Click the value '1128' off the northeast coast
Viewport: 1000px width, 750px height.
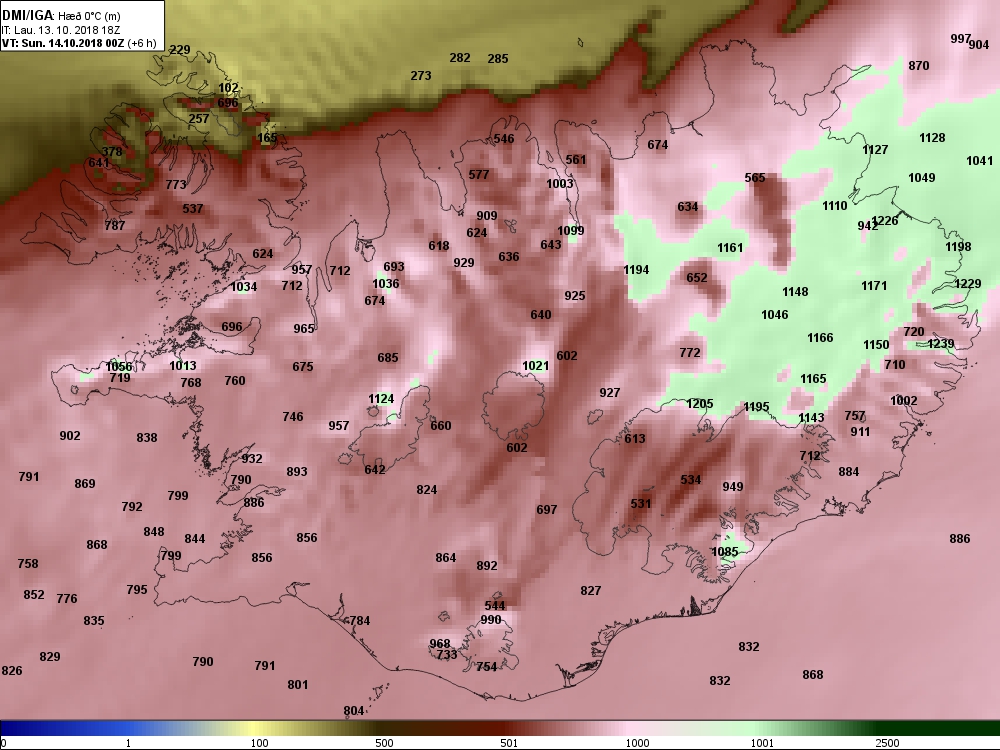pyautogui.click(x=932, y=138)
